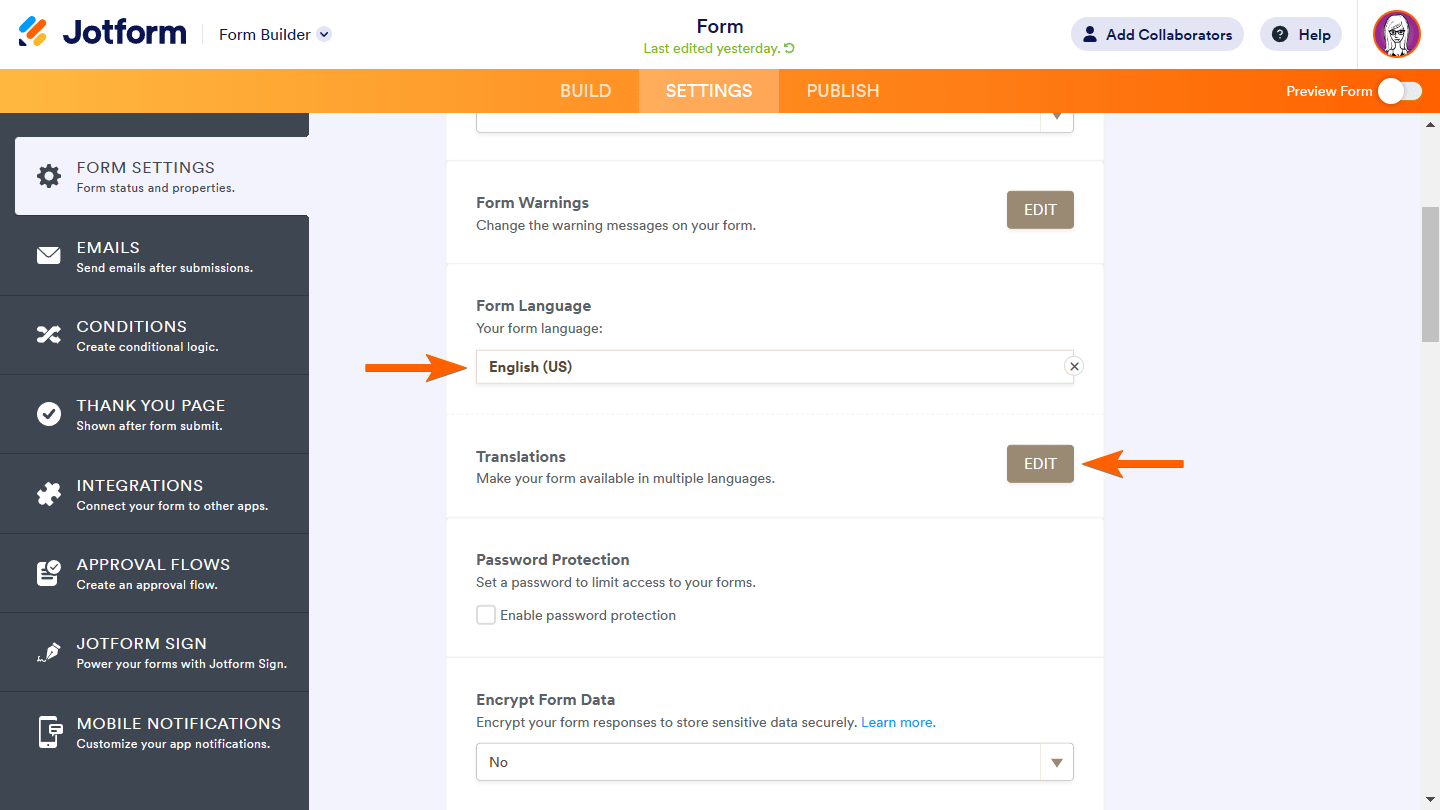Expand the Encrypt Form Data dropdown
Image resolution: width=1440 pixels, height=810 pixels.
[1056, 762]
